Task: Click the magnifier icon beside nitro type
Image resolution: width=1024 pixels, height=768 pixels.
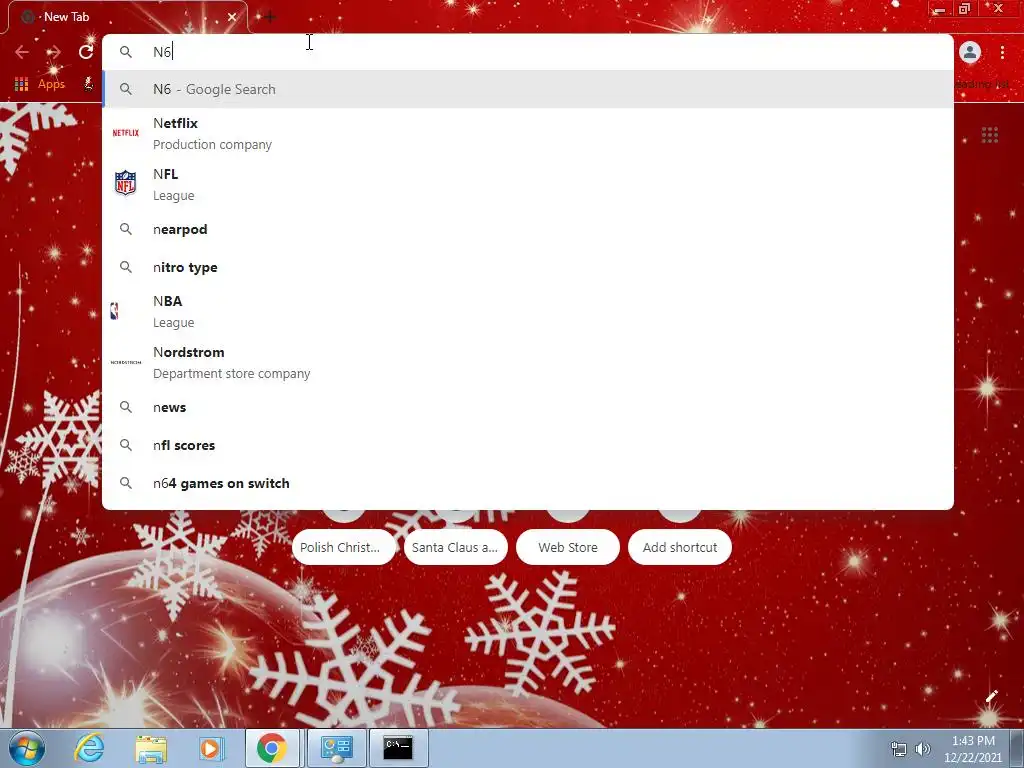Action: coord(125,267)
